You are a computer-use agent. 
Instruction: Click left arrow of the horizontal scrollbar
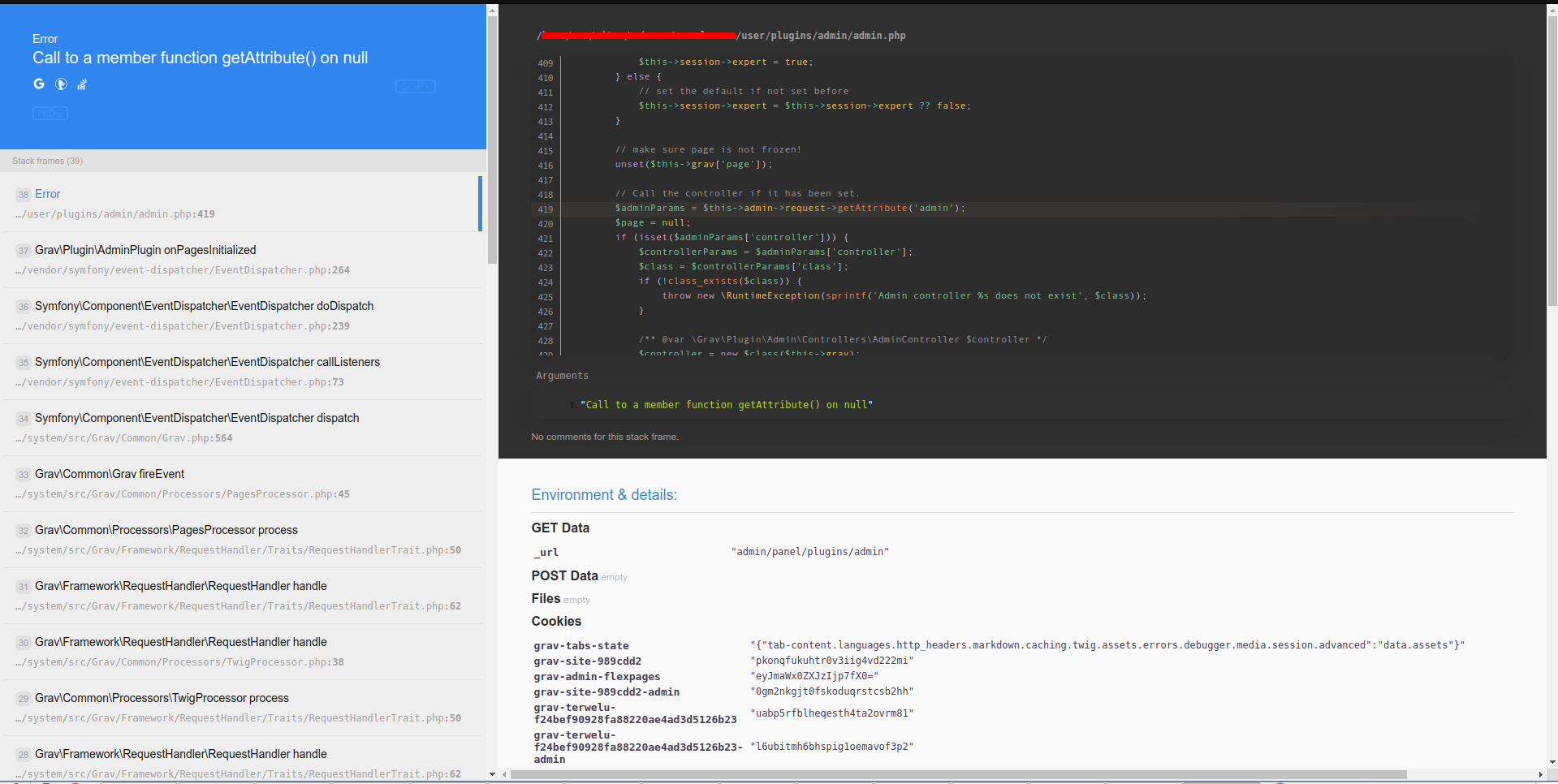click(504, 774)
